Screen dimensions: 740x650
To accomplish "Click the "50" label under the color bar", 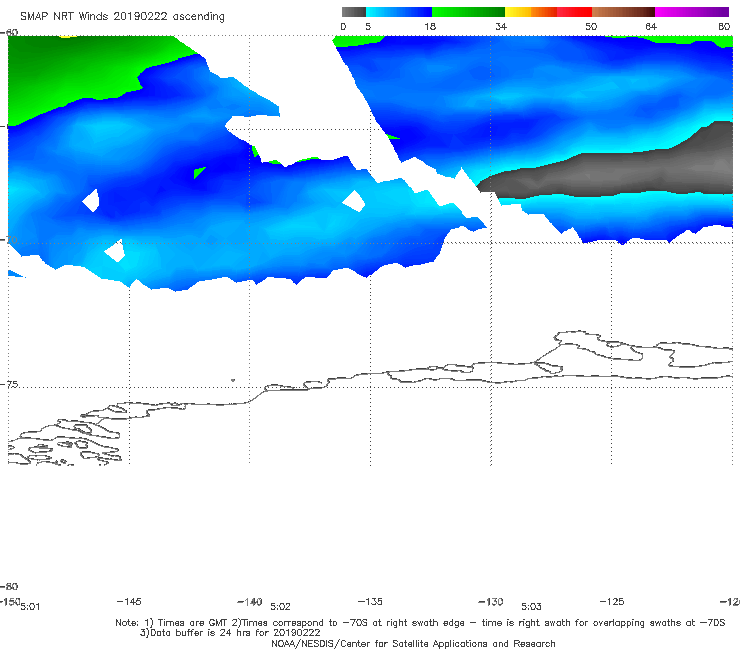I will point(591,26).
